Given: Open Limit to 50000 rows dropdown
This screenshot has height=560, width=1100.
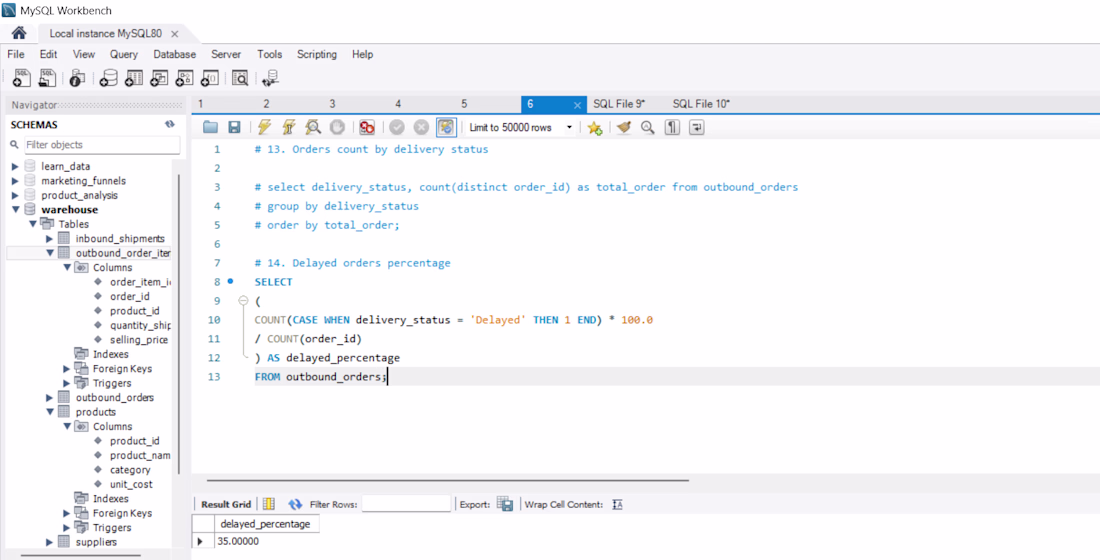Looking at the screenshot, I should [x=569, y=128].
